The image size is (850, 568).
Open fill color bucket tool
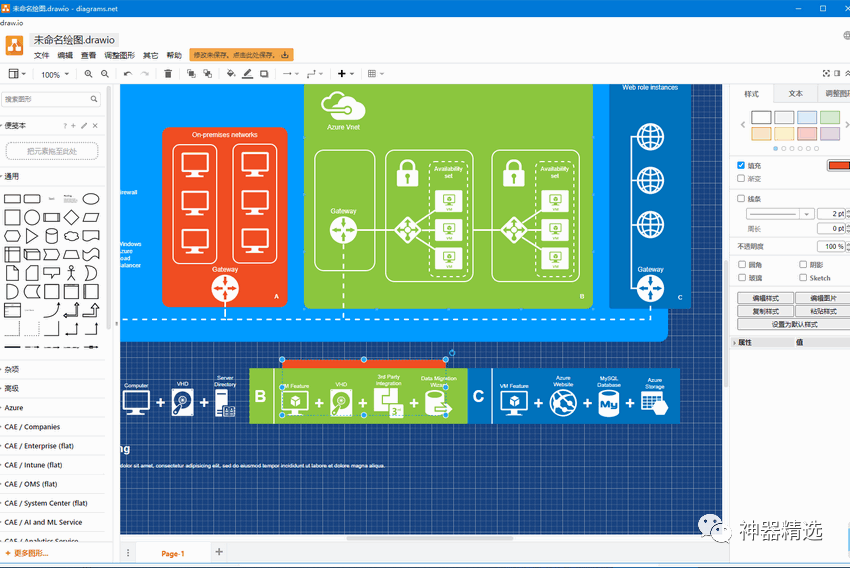tap(231, 74)
